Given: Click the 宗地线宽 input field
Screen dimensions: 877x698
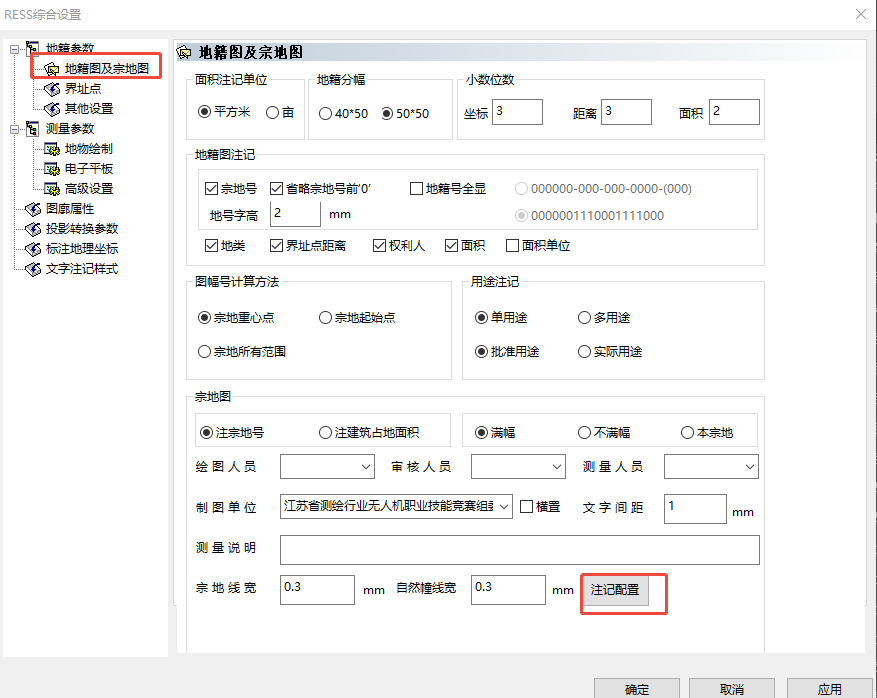Looking at the screenshot, I should 317,590.
